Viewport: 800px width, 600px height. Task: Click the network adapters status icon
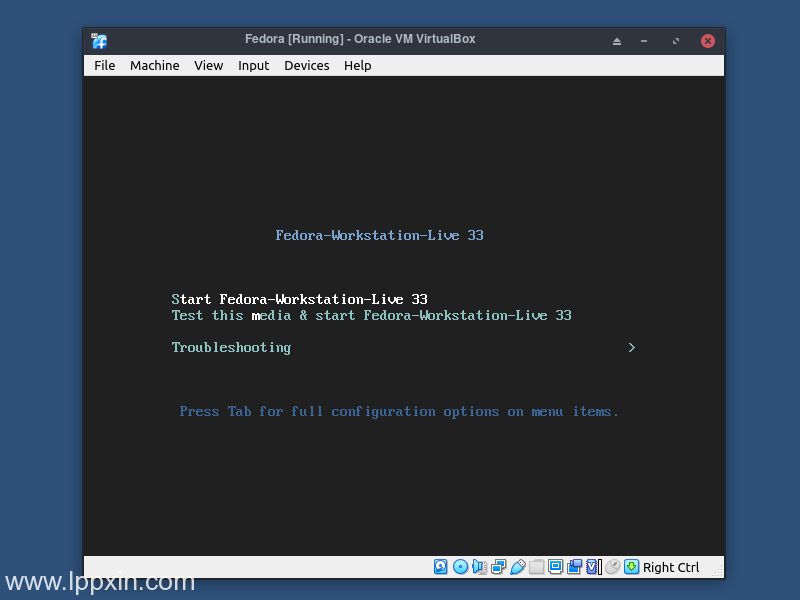point(498,567)
